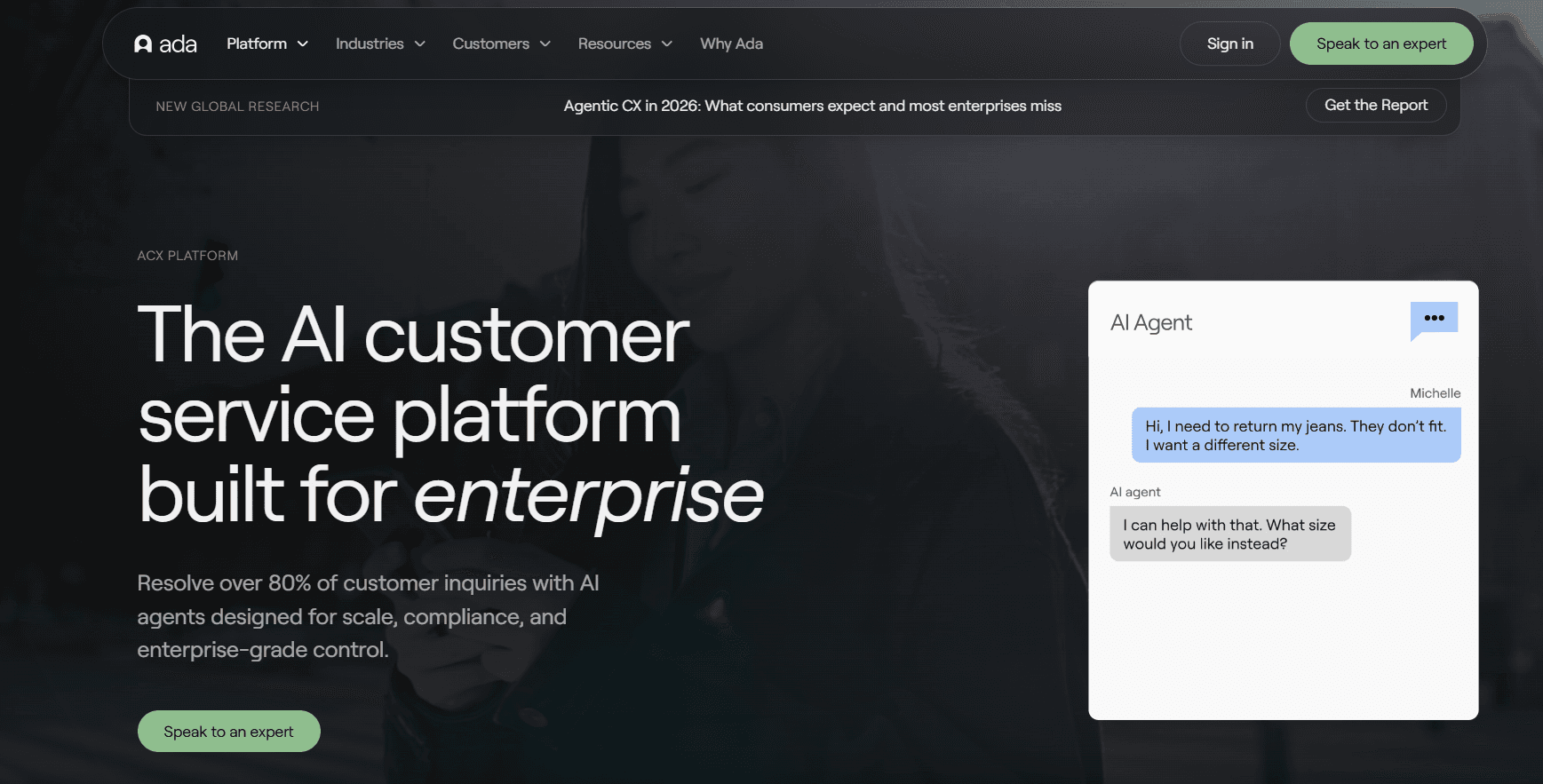Viewport: 1543px width, 784px height.
Task: Go to the Why Ada page
Action: 731,44
